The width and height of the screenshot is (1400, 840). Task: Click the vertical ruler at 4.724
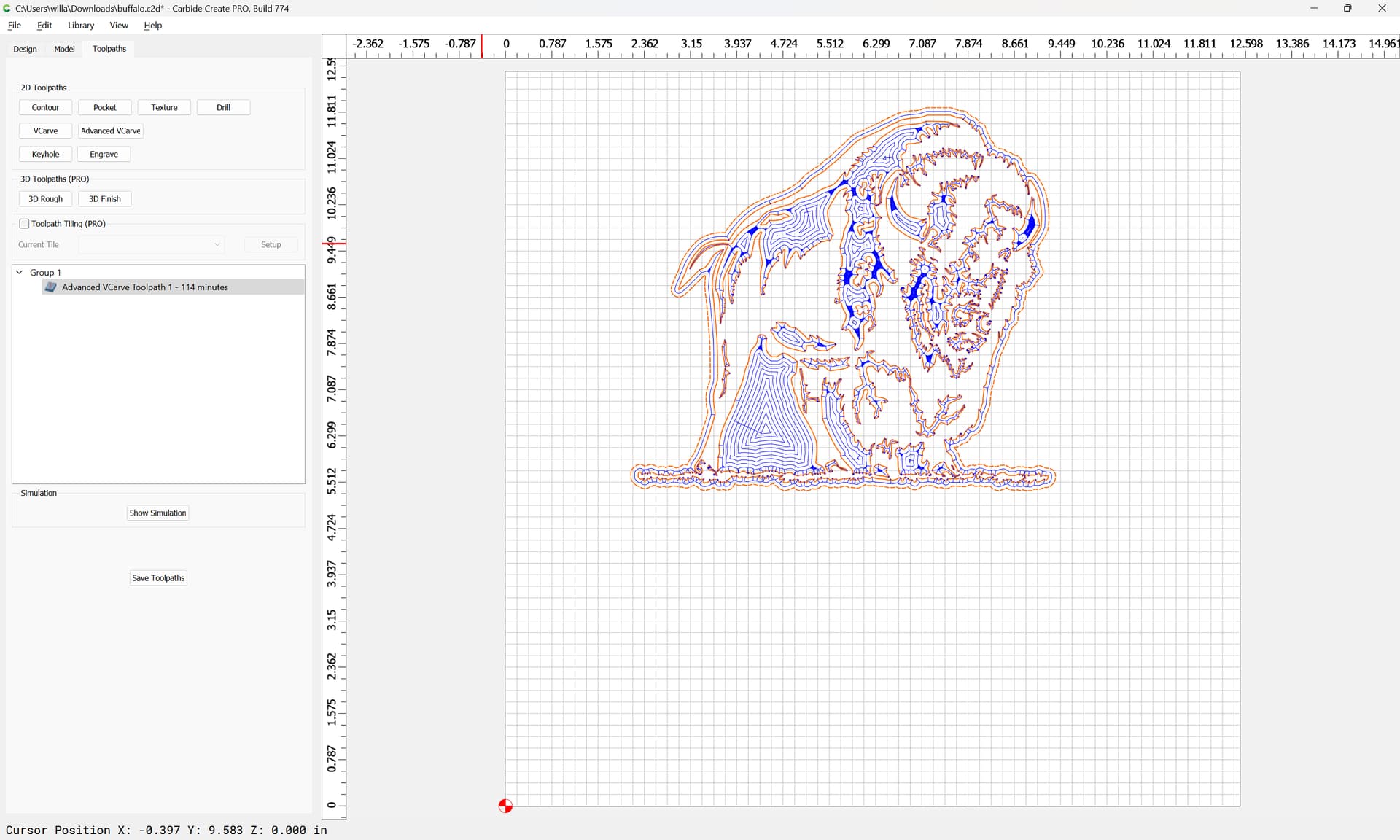332,527
